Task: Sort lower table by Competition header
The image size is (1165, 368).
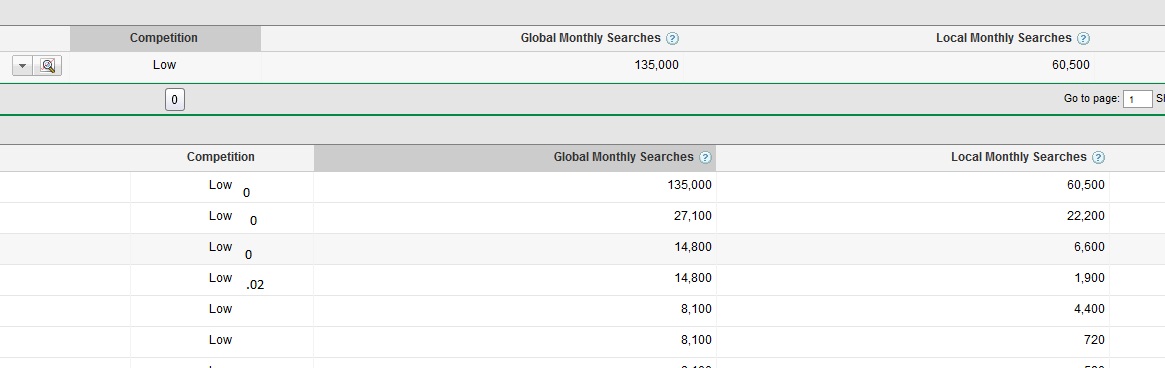Action: click(x=221, y=157)
